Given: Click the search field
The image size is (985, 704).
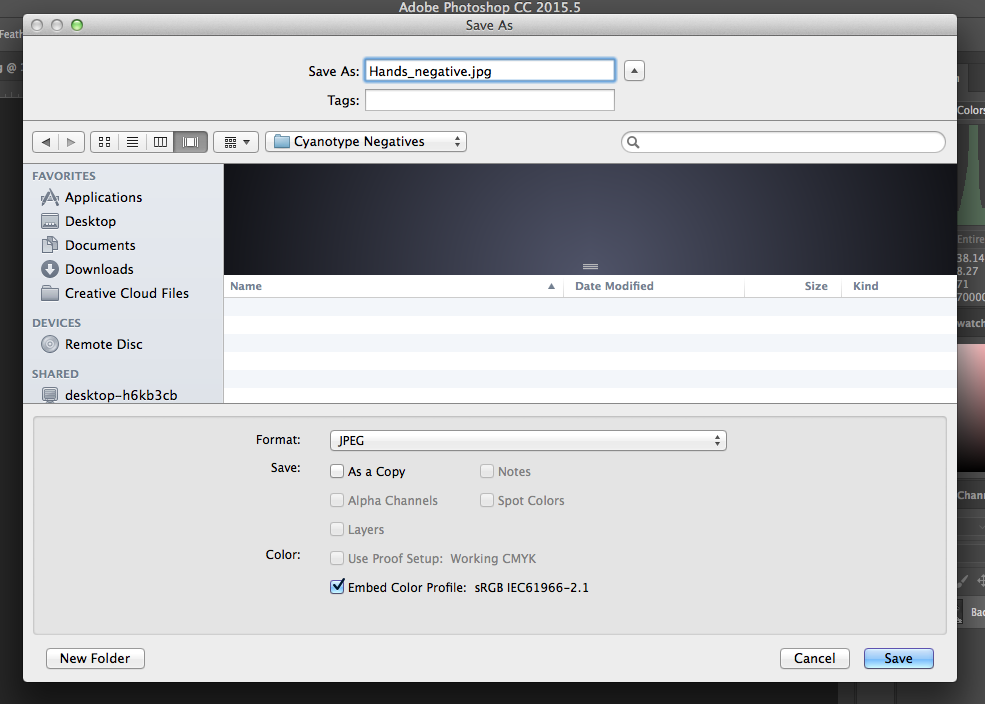Looking at the screenshot, I should pos(783,142).
